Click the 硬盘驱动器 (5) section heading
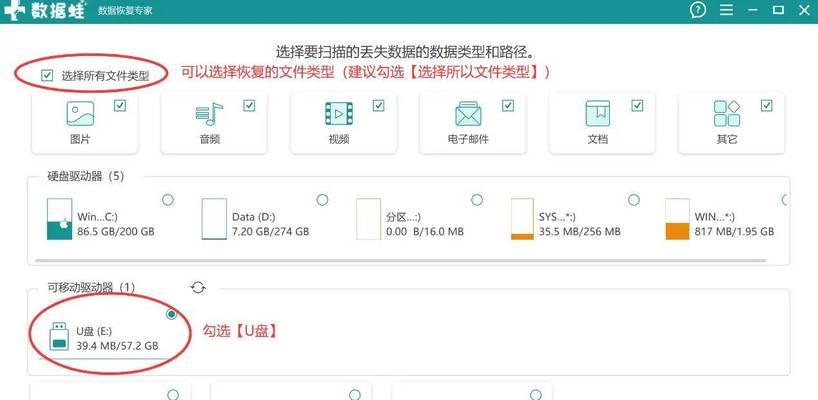 (x=86, y=176)
